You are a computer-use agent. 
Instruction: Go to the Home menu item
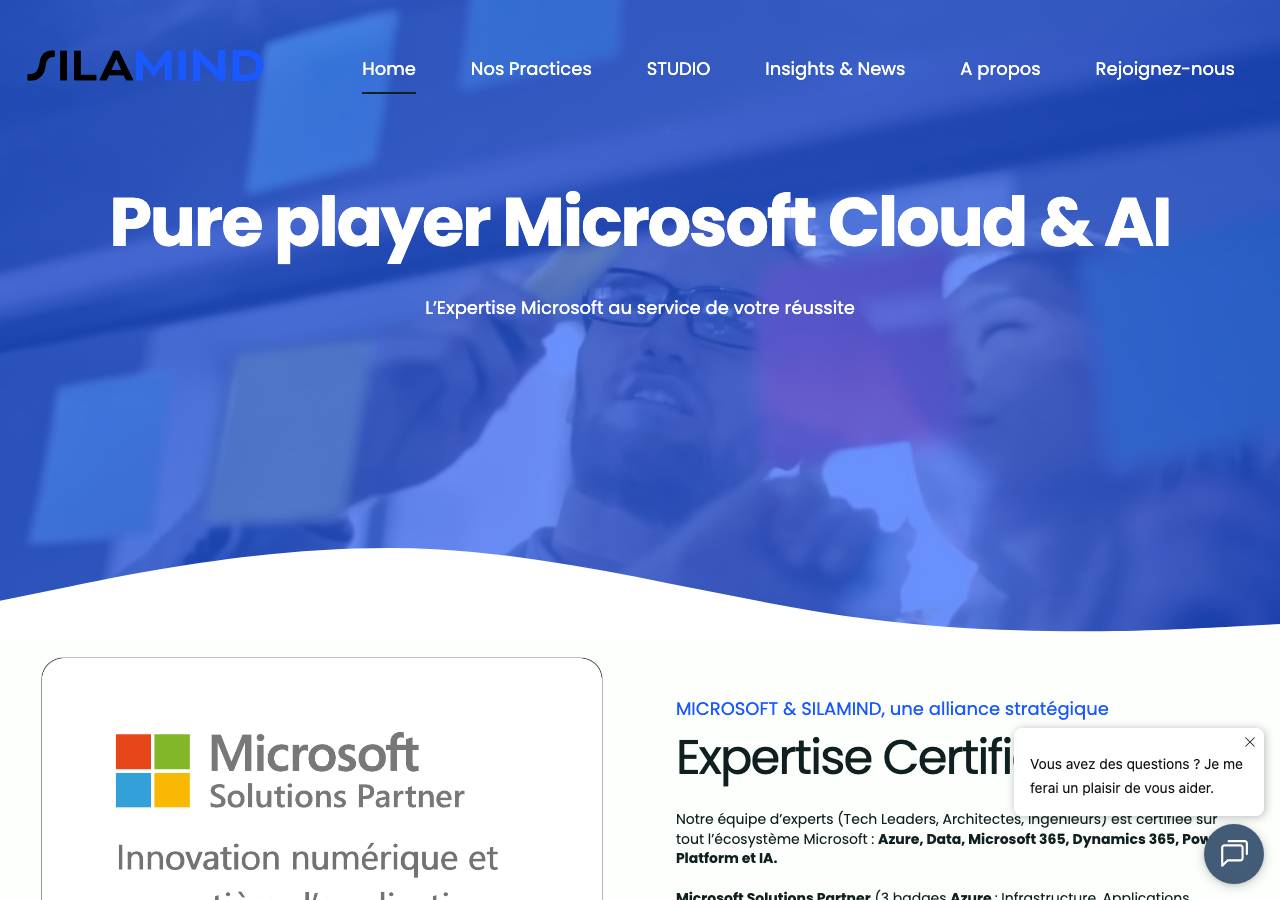(389, 69)
